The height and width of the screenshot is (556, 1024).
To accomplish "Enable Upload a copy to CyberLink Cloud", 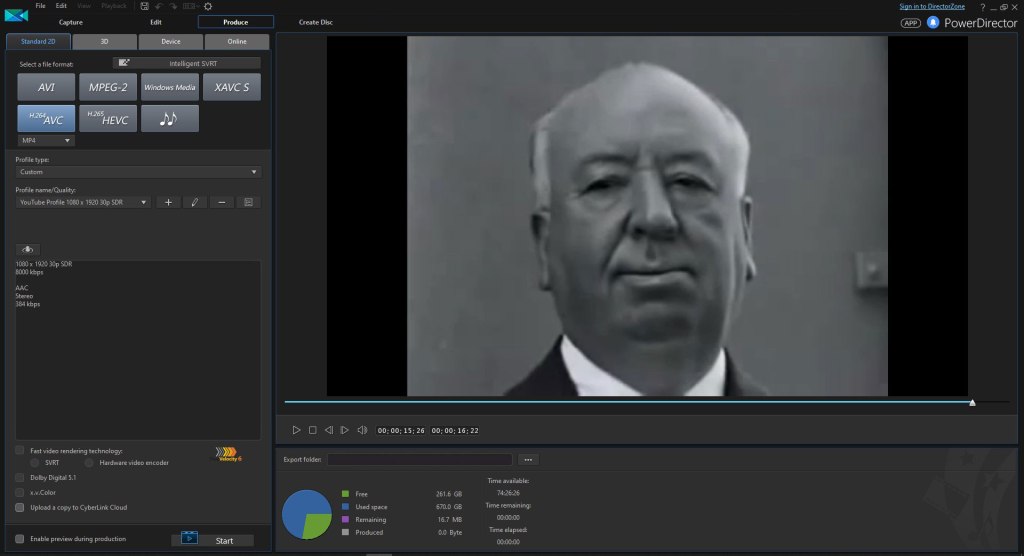I will pos(20,507).
